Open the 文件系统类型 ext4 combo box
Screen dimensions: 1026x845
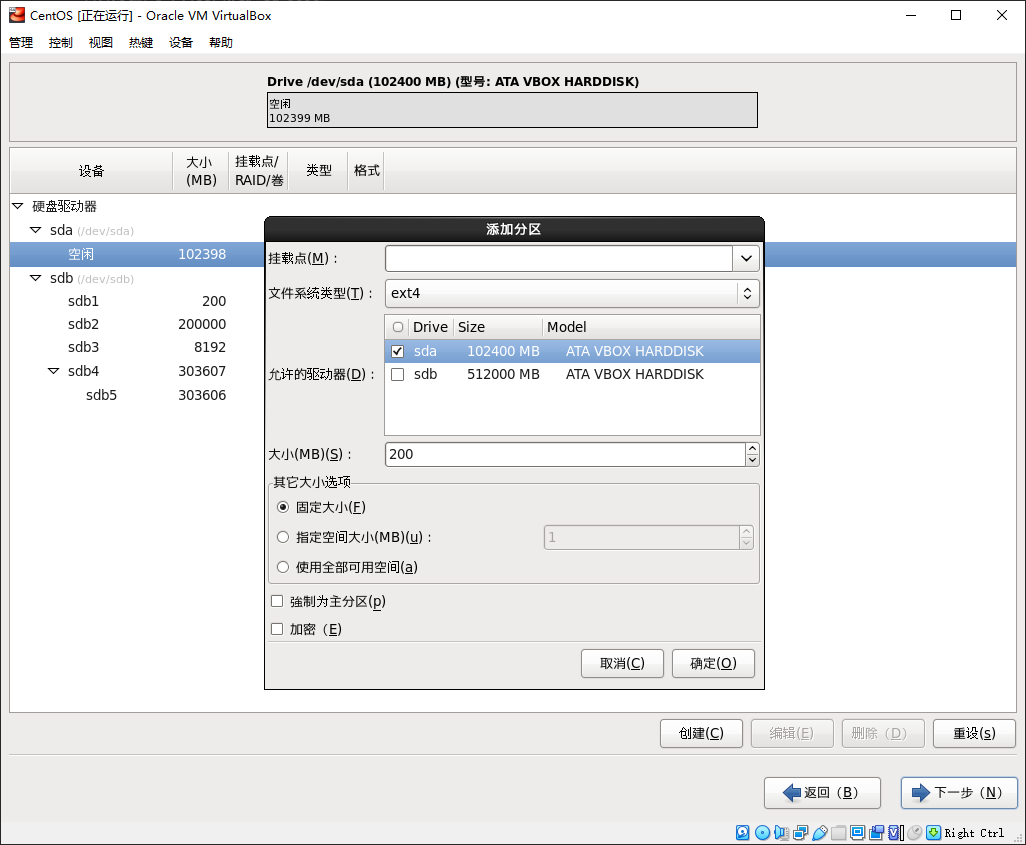click(573, 293)
